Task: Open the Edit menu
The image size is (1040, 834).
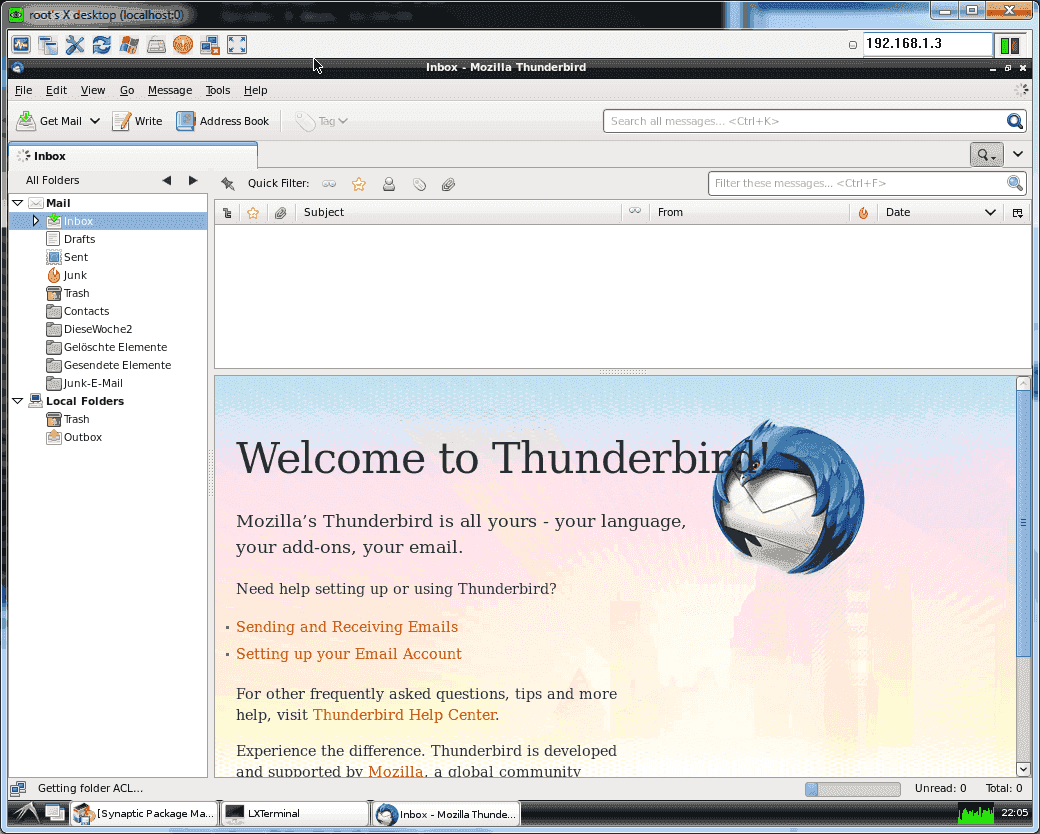Action: pos(56,90)
